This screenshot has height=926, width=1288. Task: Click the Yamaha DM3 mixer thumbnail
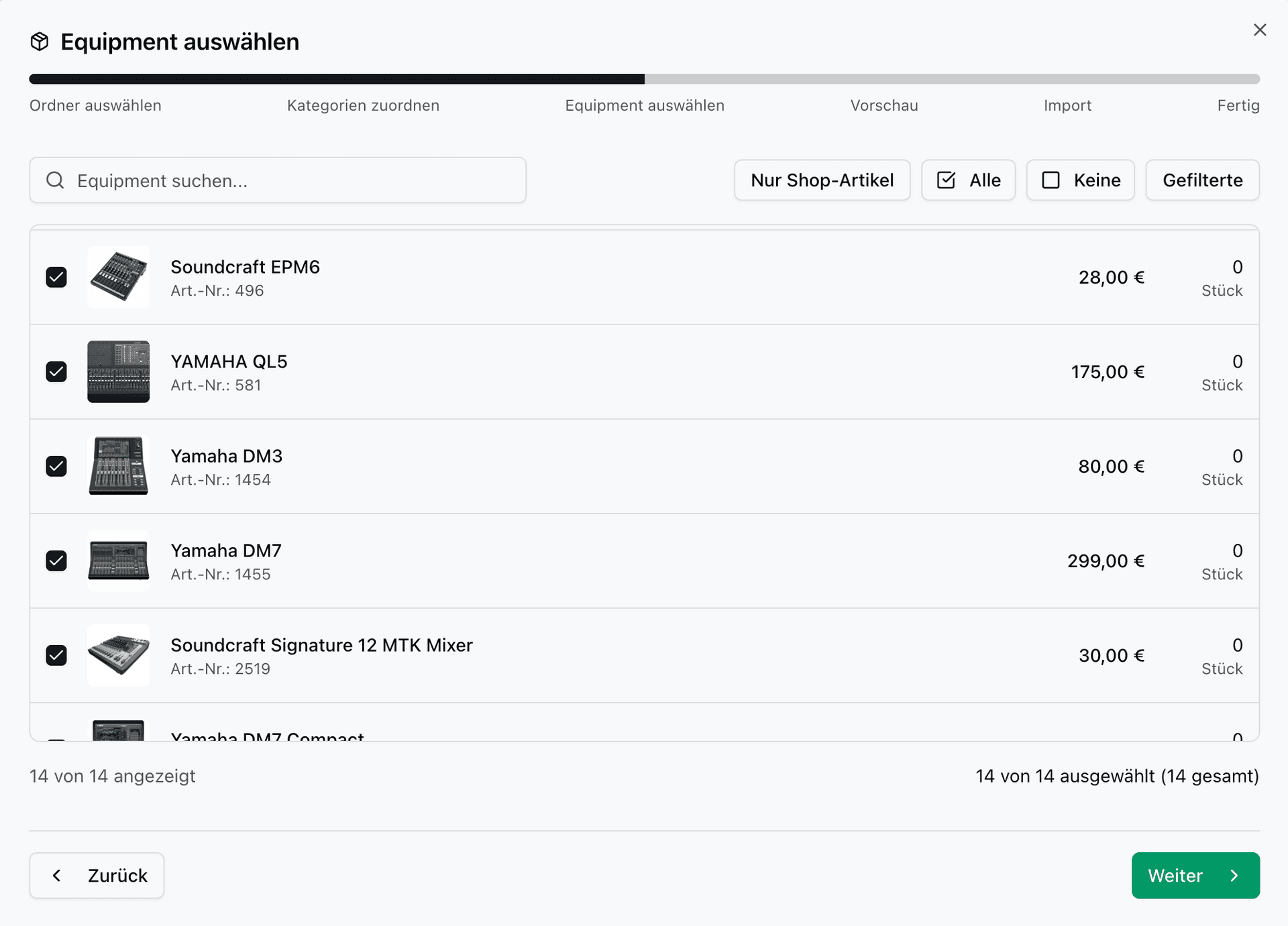pos(119,466)
